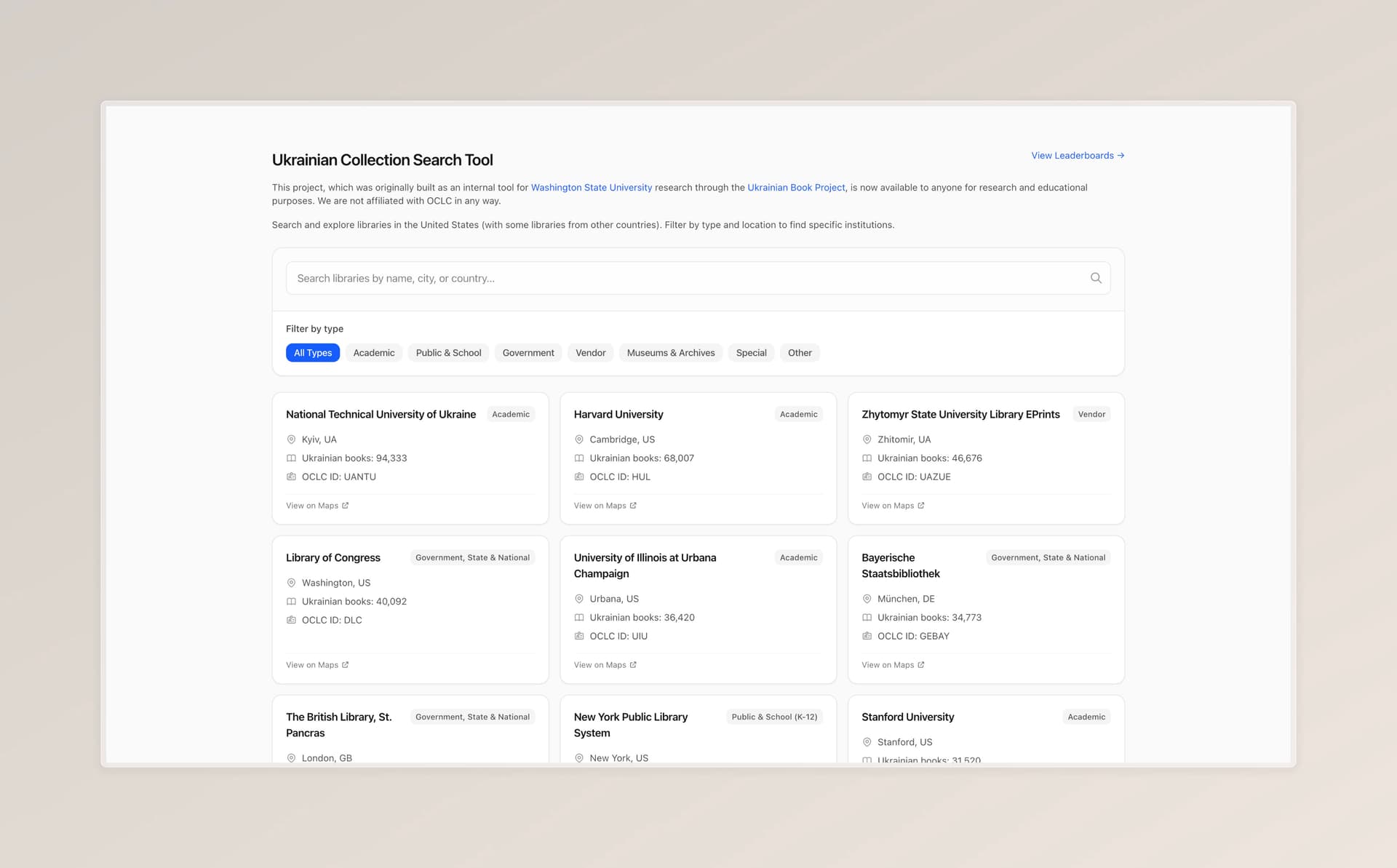Screen dimensions: 1397x868
Task: Click the Library of Congress title
Action: coord(333,558)
